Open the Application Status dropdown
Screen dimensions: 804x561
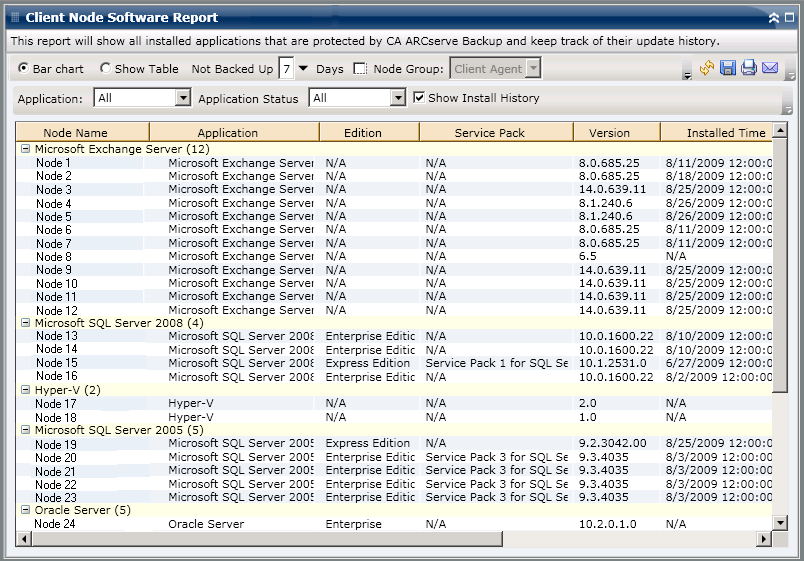click(396, 98)
